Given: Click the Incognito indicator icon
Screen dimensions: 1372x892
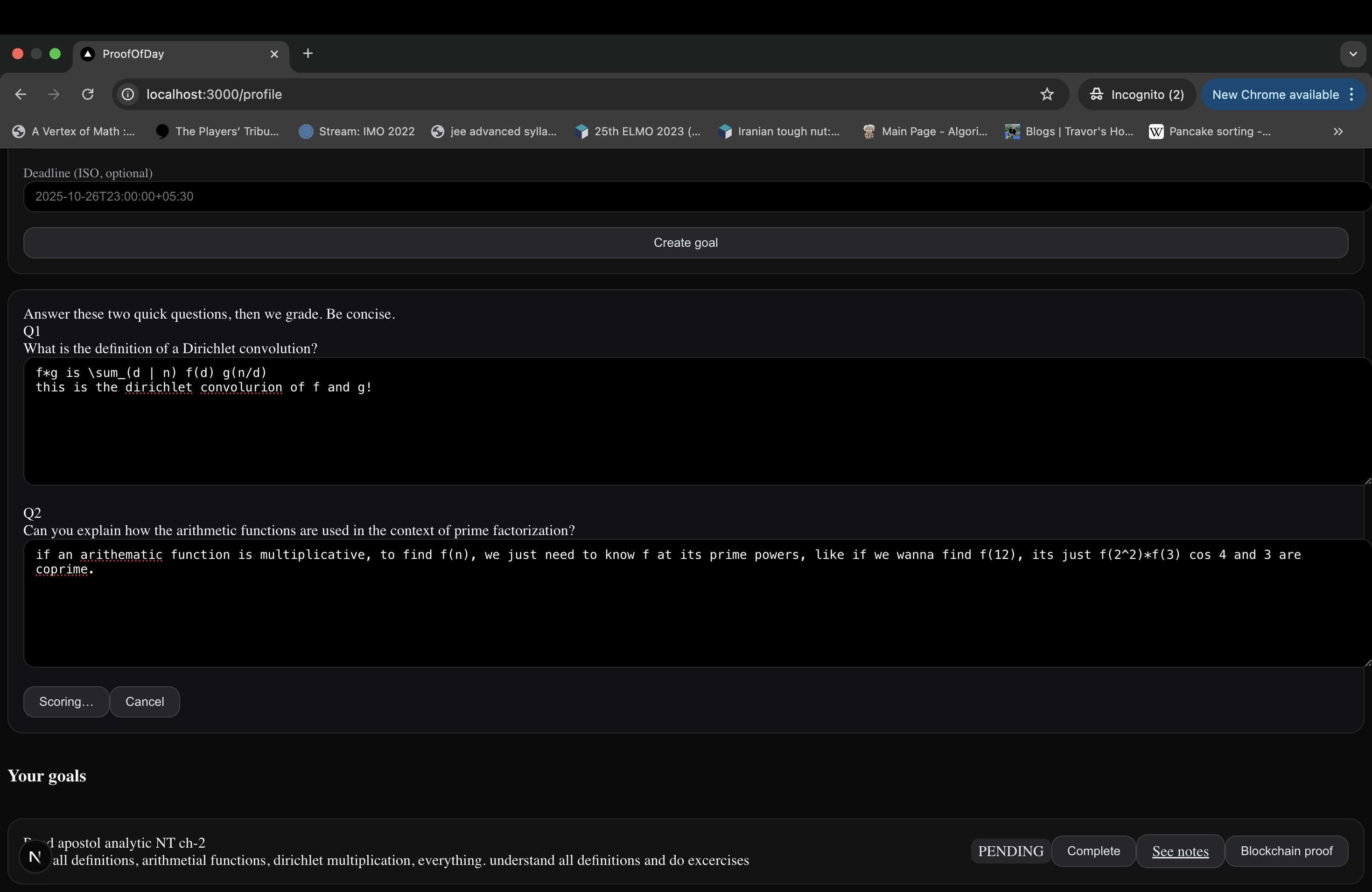Looking at the screenshot, I should pos(1096,95).
